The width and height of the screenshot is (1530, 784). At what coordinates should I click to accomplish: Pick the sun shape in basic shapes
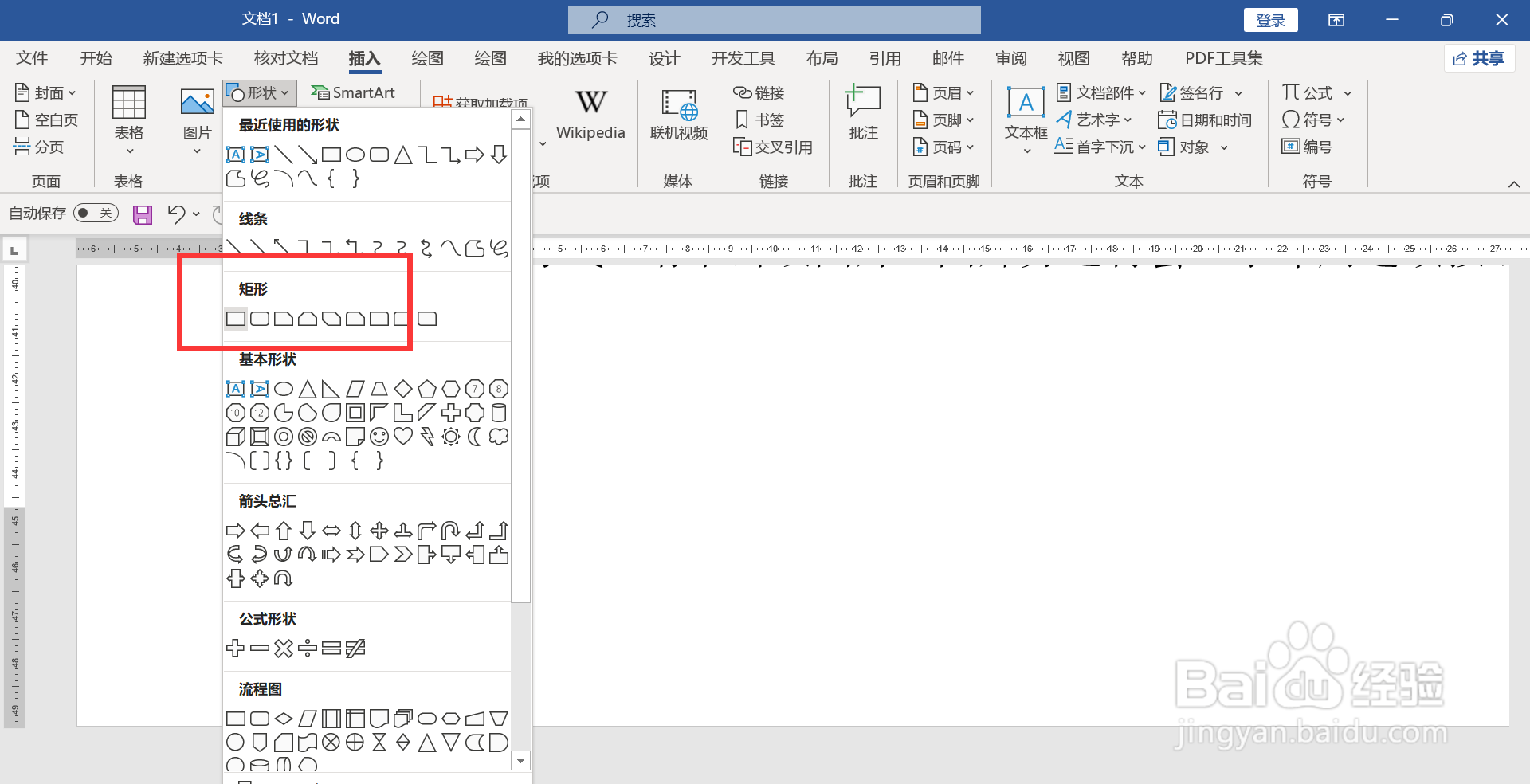pos(451,437)
